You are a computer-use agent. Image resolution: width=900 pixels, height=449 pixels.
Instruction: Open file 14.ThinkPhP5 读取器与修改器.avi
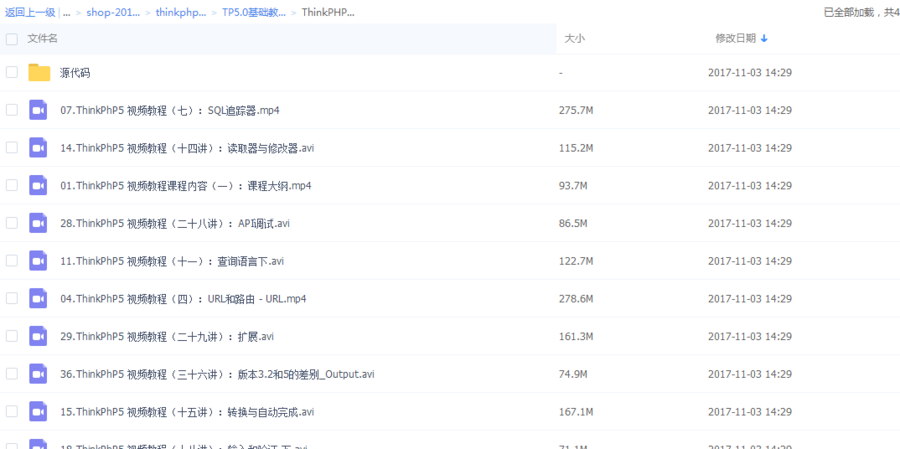point(187,148)
